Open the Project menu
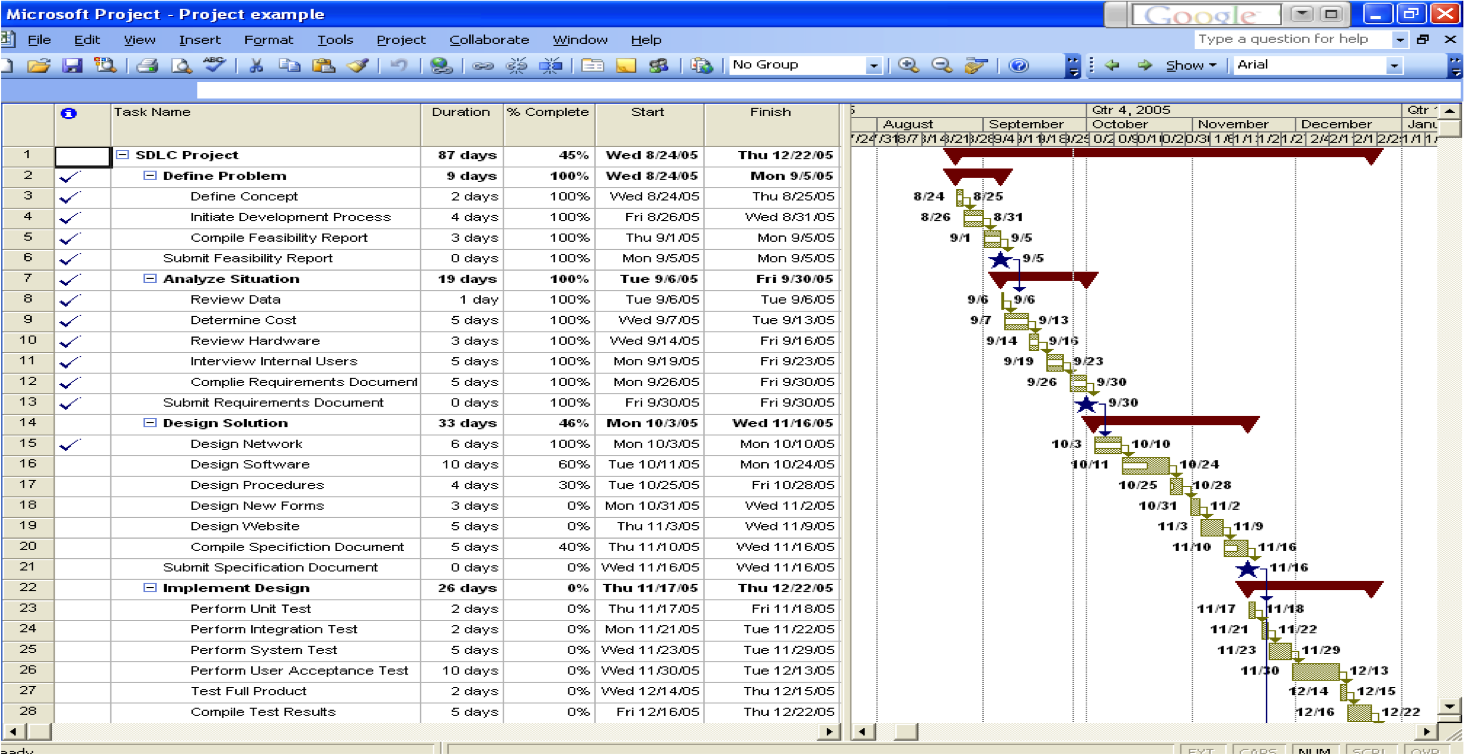 401,40
